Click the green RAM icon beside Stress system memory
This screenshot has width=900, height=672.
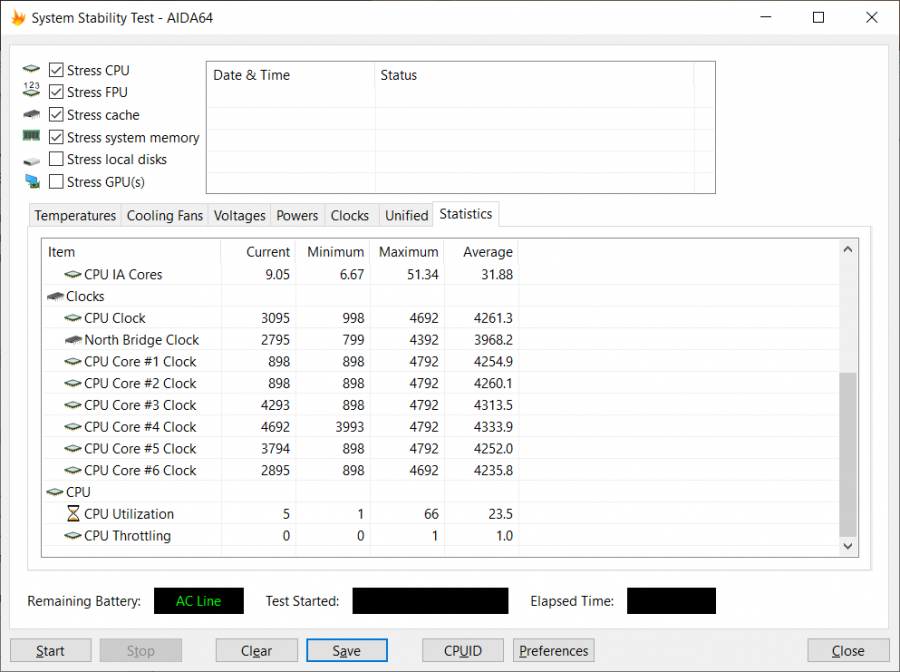[x=32, y=135]
